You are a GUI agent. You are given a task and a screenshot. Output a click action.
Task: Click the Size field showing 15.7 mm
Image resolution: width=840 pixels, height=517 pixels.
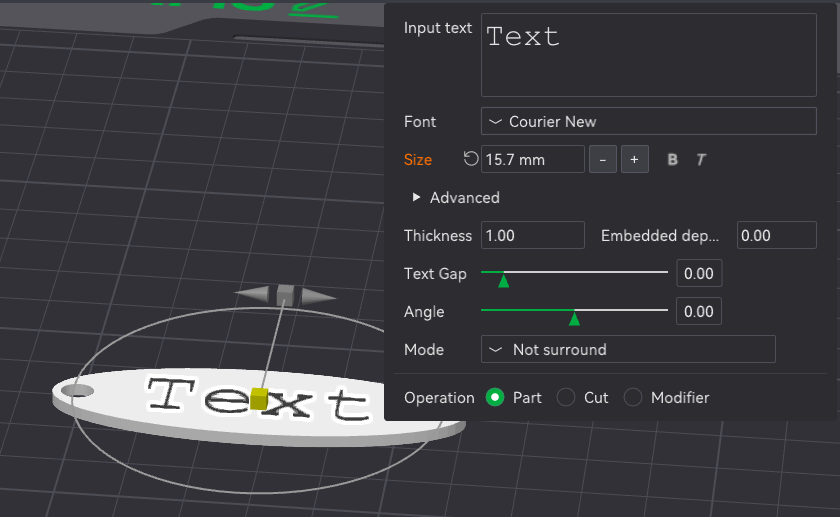click(x=532, y=160)
